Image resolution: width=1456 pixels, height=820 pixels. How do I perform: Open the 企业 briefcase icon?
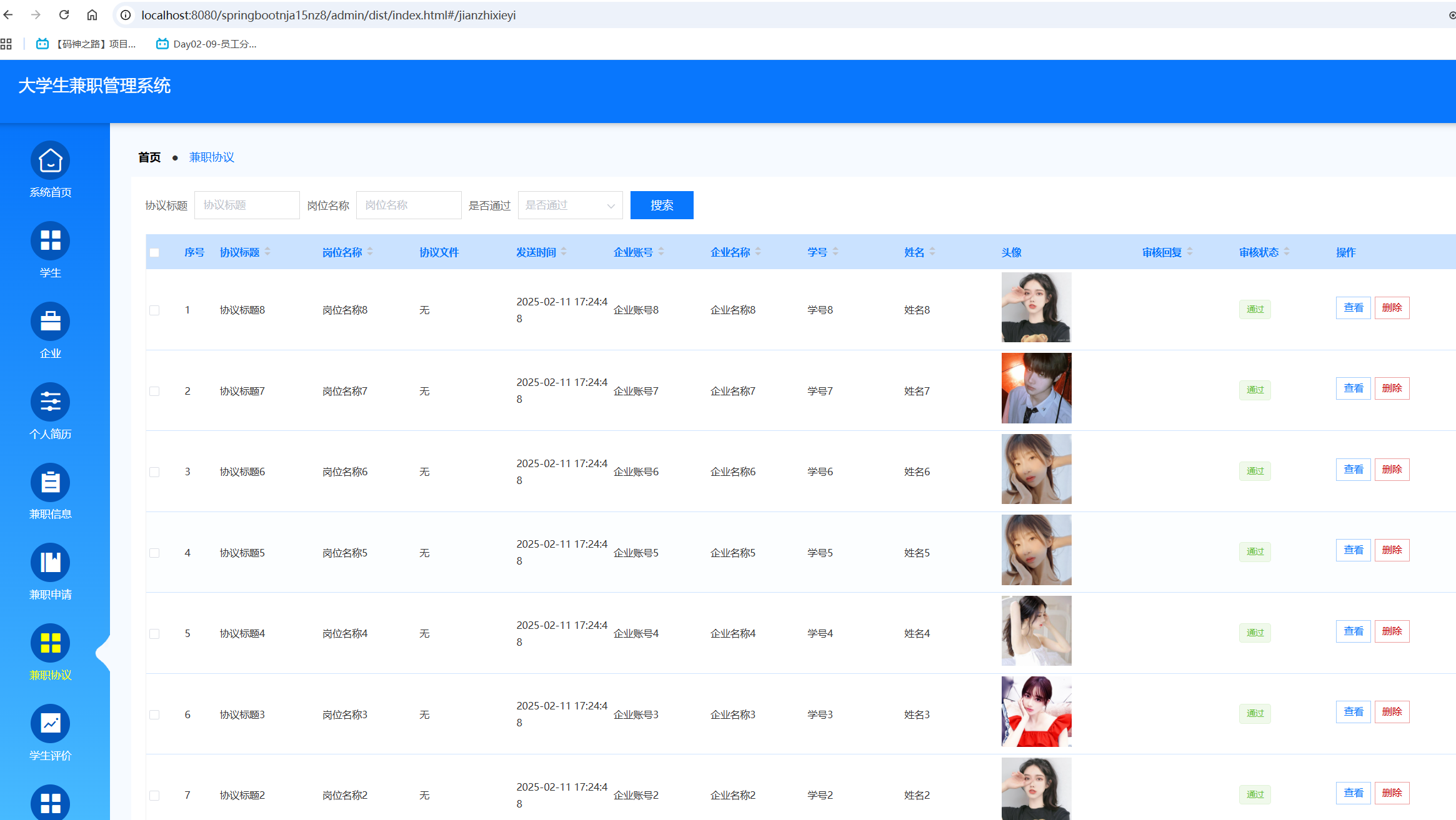50,322
